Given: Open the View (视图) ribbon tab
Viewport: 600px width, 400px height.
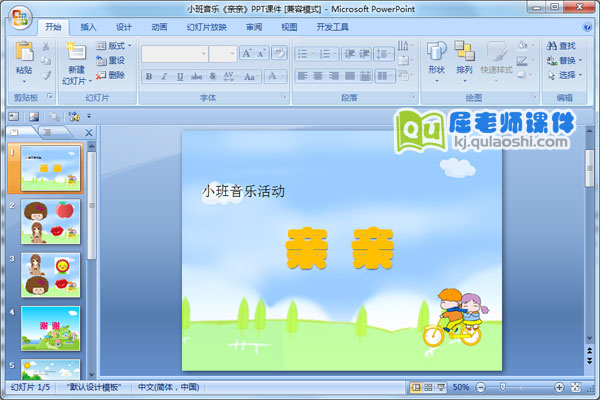Looking at the screenshot, I should click(289, 27).
